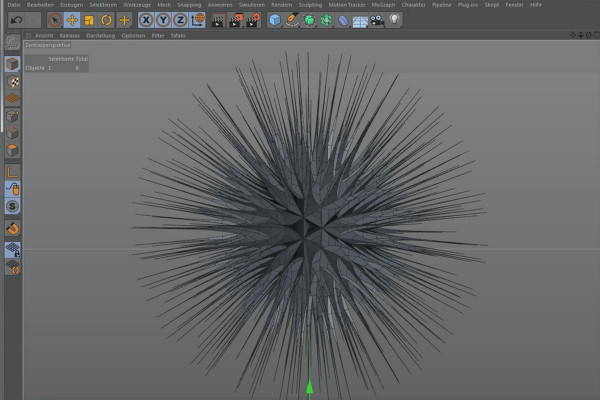The image size is (600, 400).
Task: Click the green Y axis arrow handle
Action: click(310, 387)
